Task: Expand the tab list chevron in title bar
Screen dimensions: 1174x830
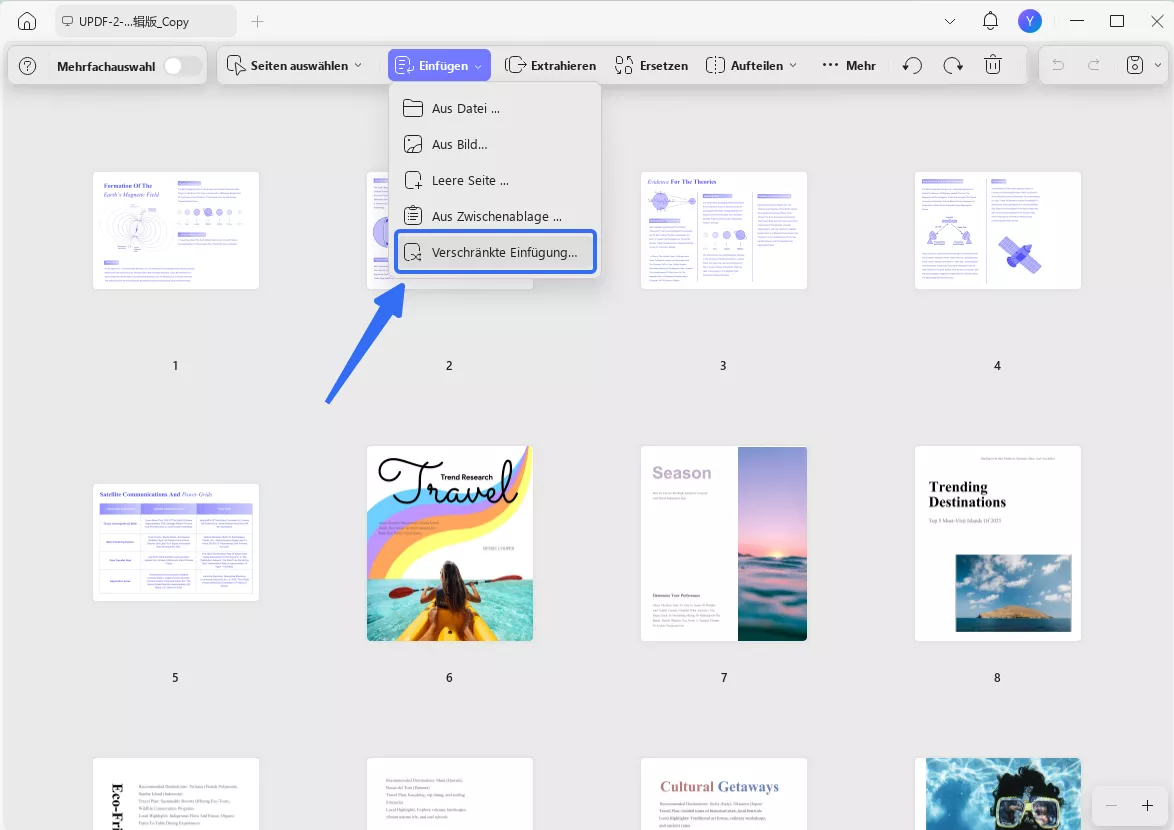Action: click(x=949, y=22)
